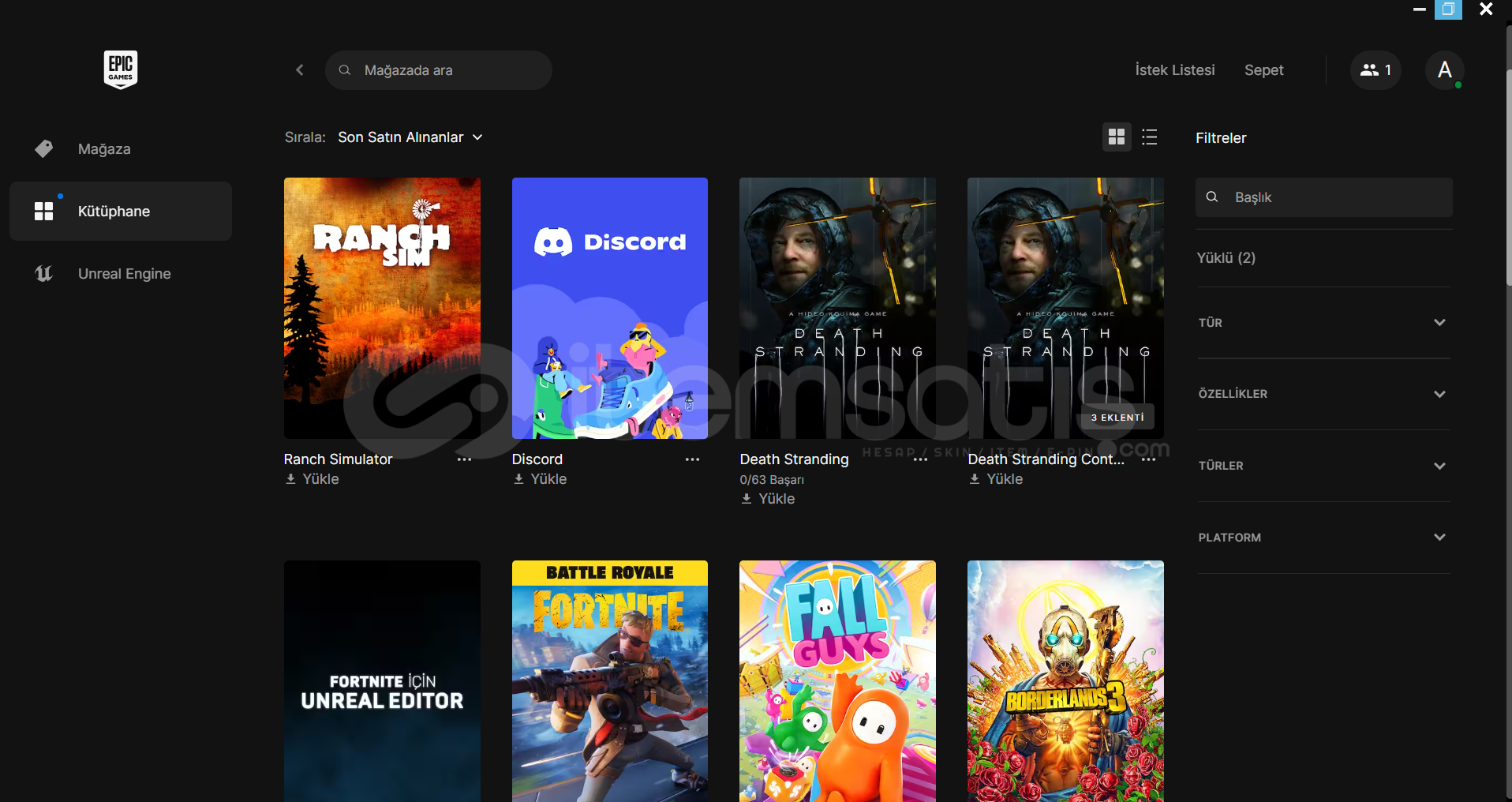Image resolution: width=1512 pixels, height=802 pixels.
Task: Open Borderlands 3 thumbnail
Action: coord(1065,681)
